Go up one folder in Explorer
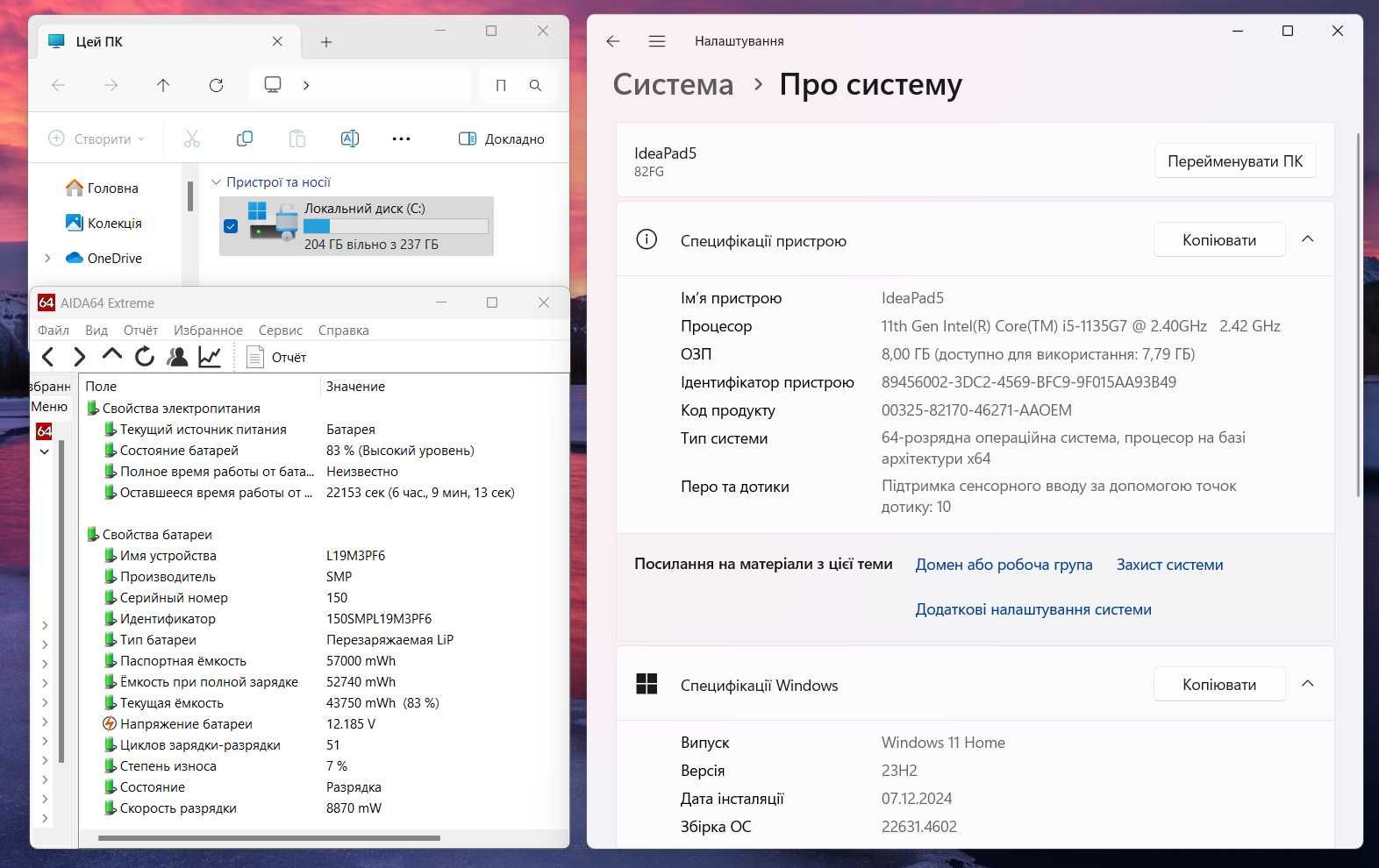The height and width of the screenshot is (868, 1379). click(x=163, y=85)
